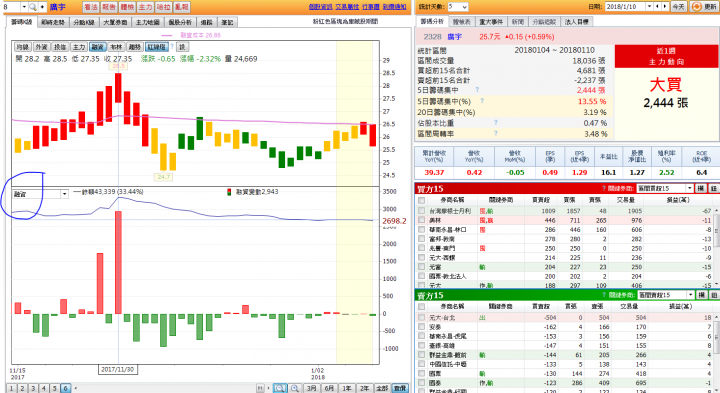
Task: Switch to the 主力地圖 tab
Action: coord(147,22)
